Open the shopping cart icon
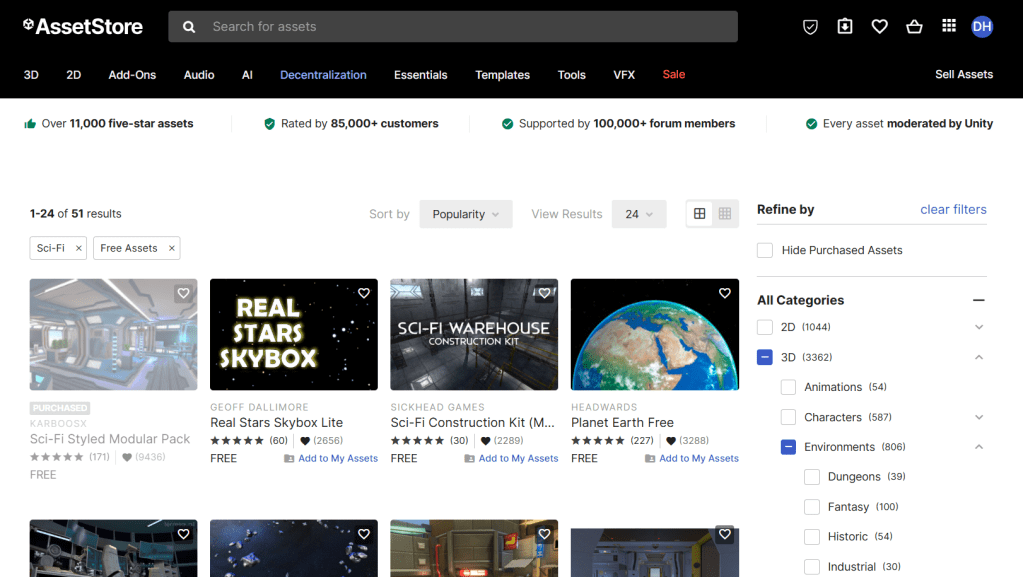Viewport: 1023px width, 577px height. (914, 27)
